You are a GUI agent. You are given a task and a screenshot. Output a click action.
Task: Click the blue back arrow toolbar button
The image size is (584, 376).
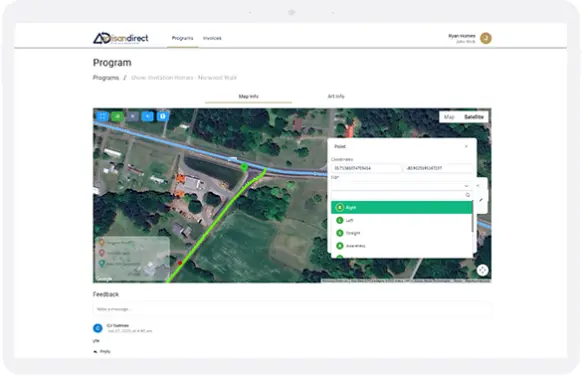[147, 117]
